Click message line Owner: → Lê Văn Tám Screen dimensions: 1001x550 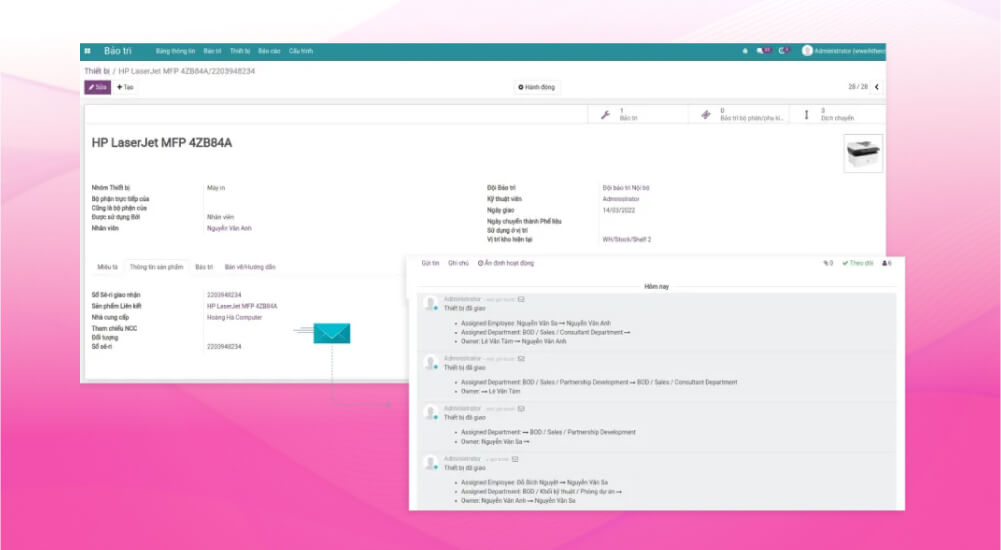pos(490,391)
